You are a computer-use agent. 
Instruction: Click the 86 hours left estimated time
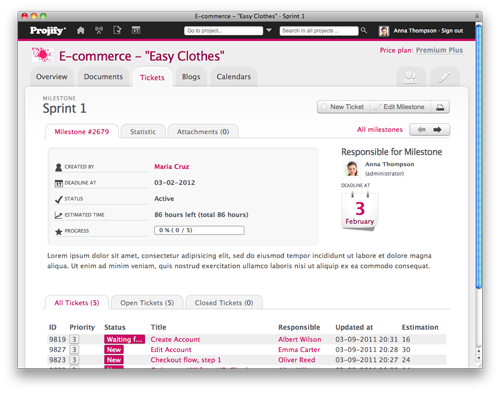201,215
